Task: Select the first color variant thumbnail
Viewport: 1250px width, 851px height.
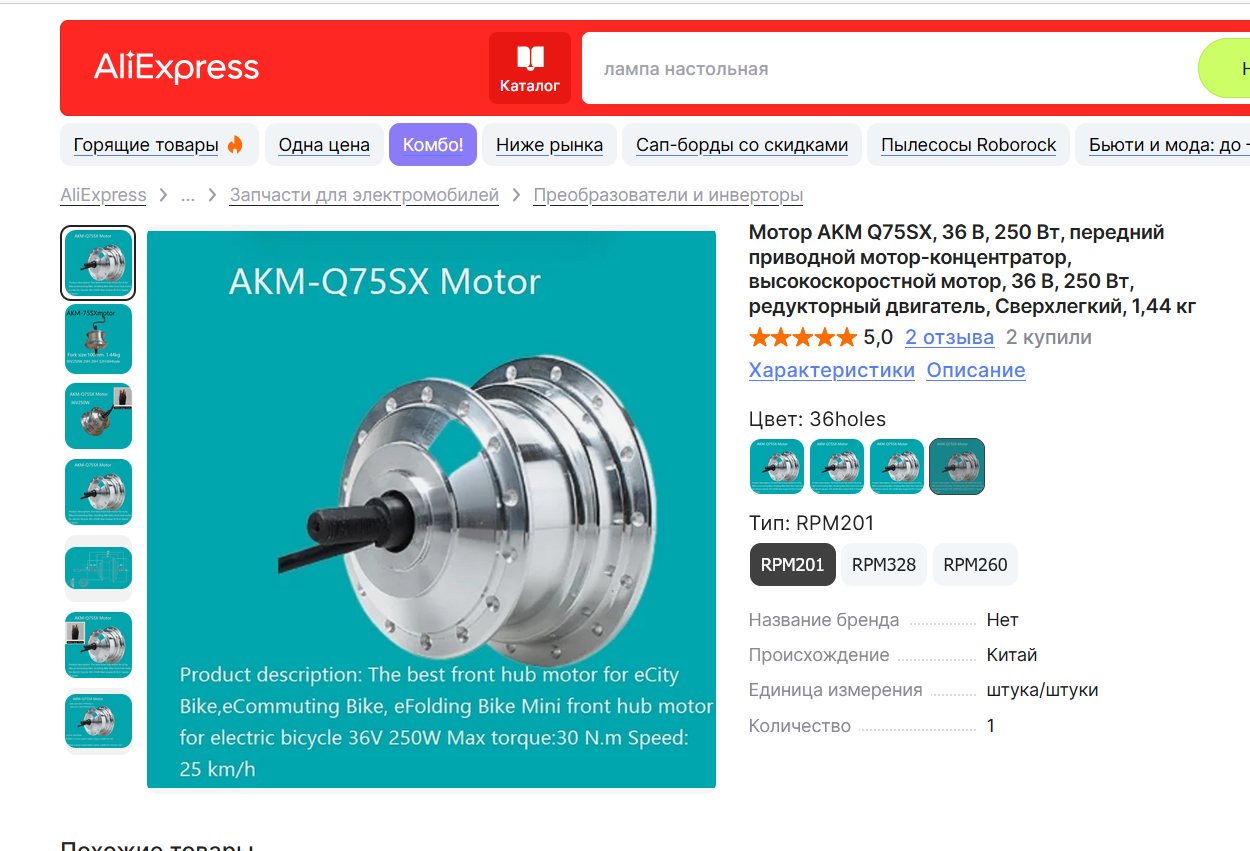Action: (777, 466)
